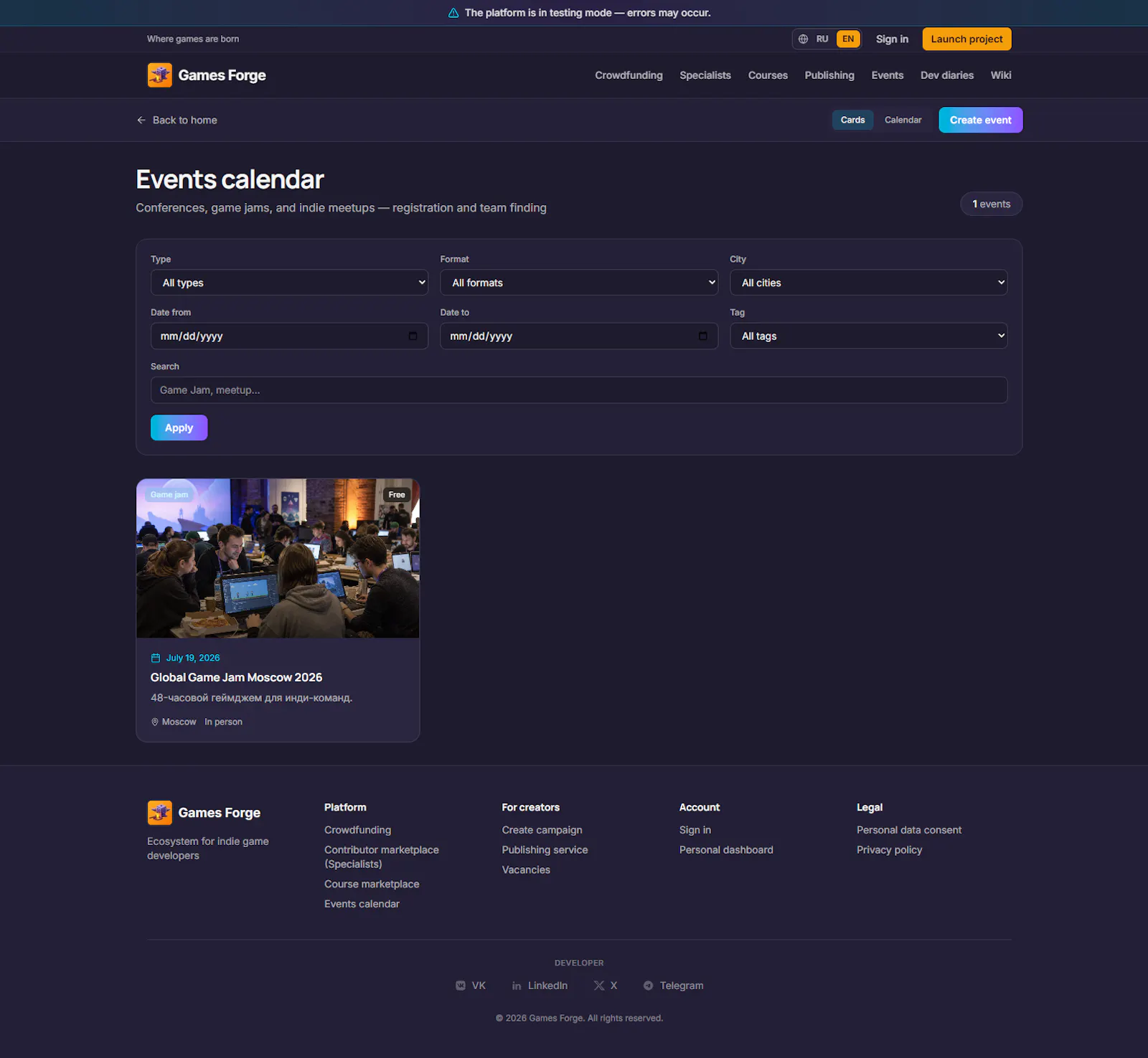Click the Launch project button

tap(966, 39)
